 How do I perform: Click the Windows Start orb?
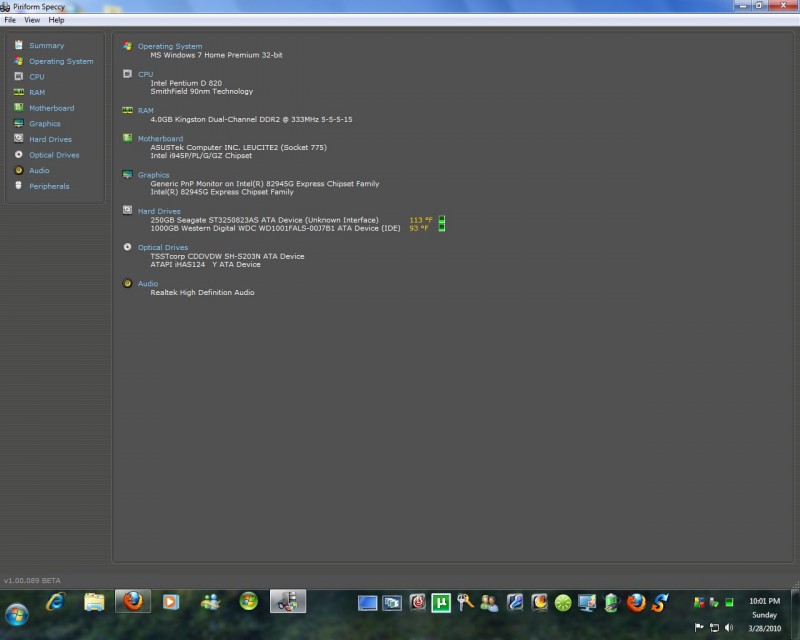tap(17, 612)
